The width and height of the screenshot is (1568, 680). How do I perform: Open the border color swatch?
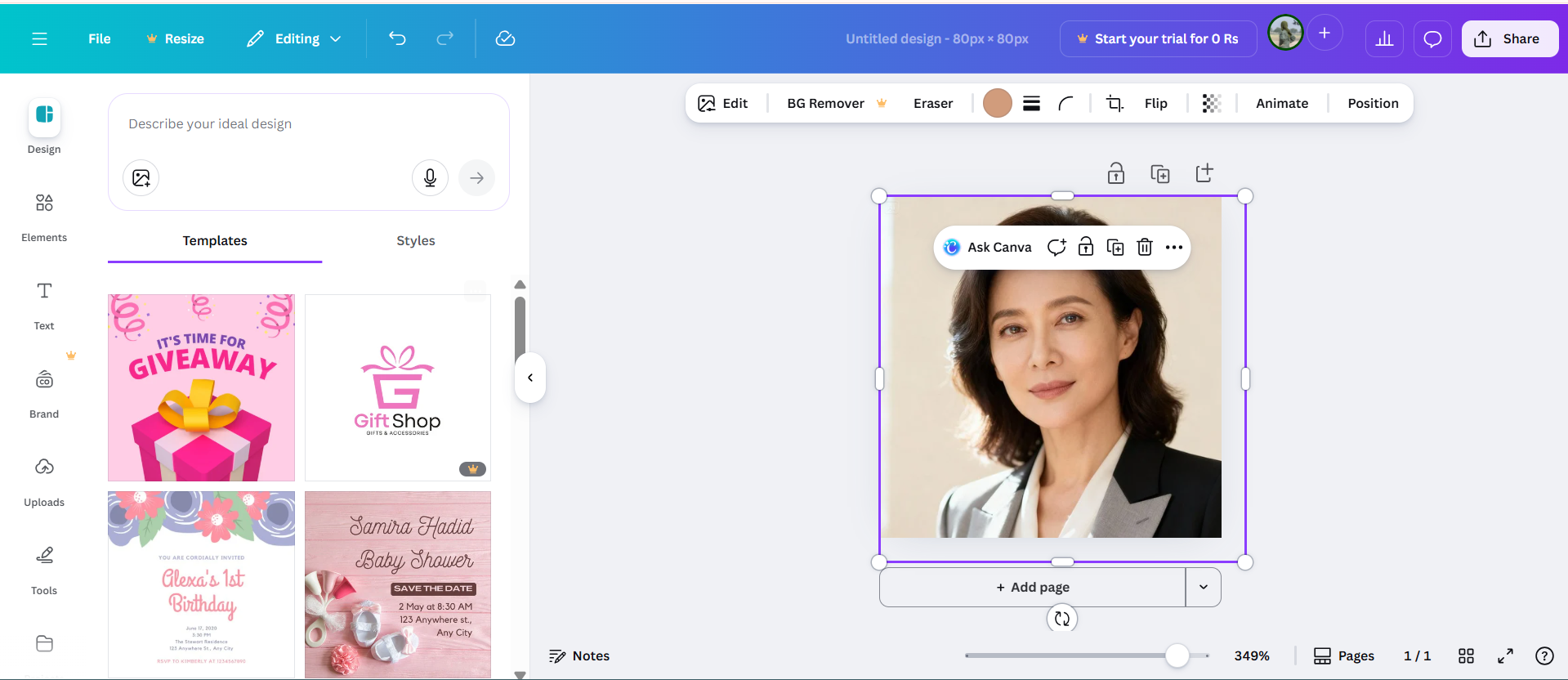point(998,103)
